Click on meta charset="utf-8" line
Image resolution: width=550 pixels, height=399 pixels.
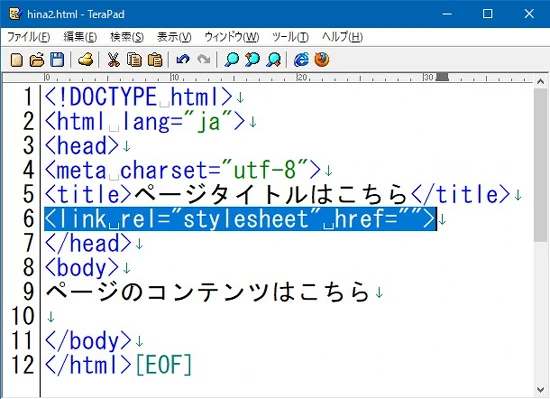(x=182, y=170)
